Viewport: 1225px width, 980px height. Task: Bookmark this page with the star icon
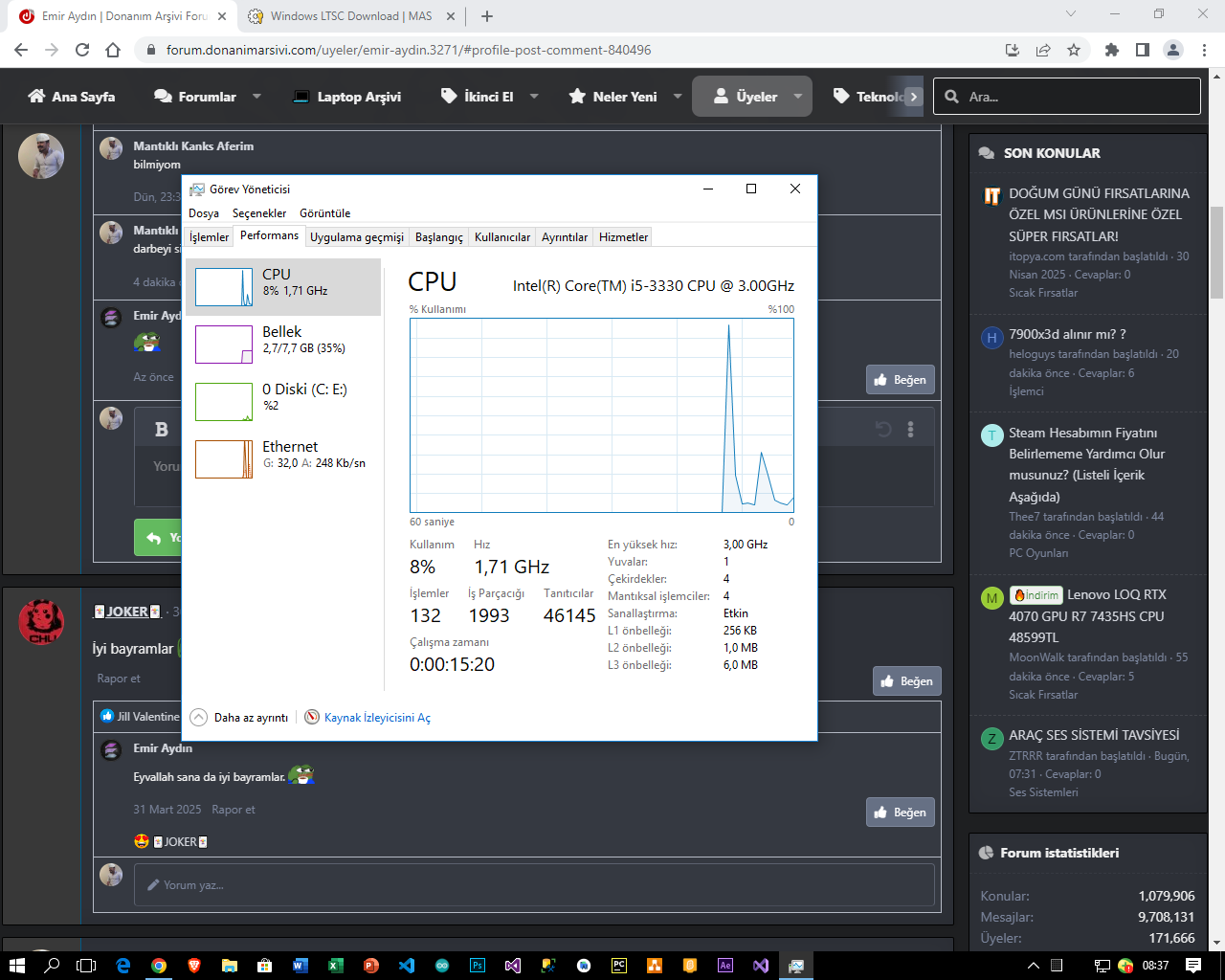click(1074, 50)
